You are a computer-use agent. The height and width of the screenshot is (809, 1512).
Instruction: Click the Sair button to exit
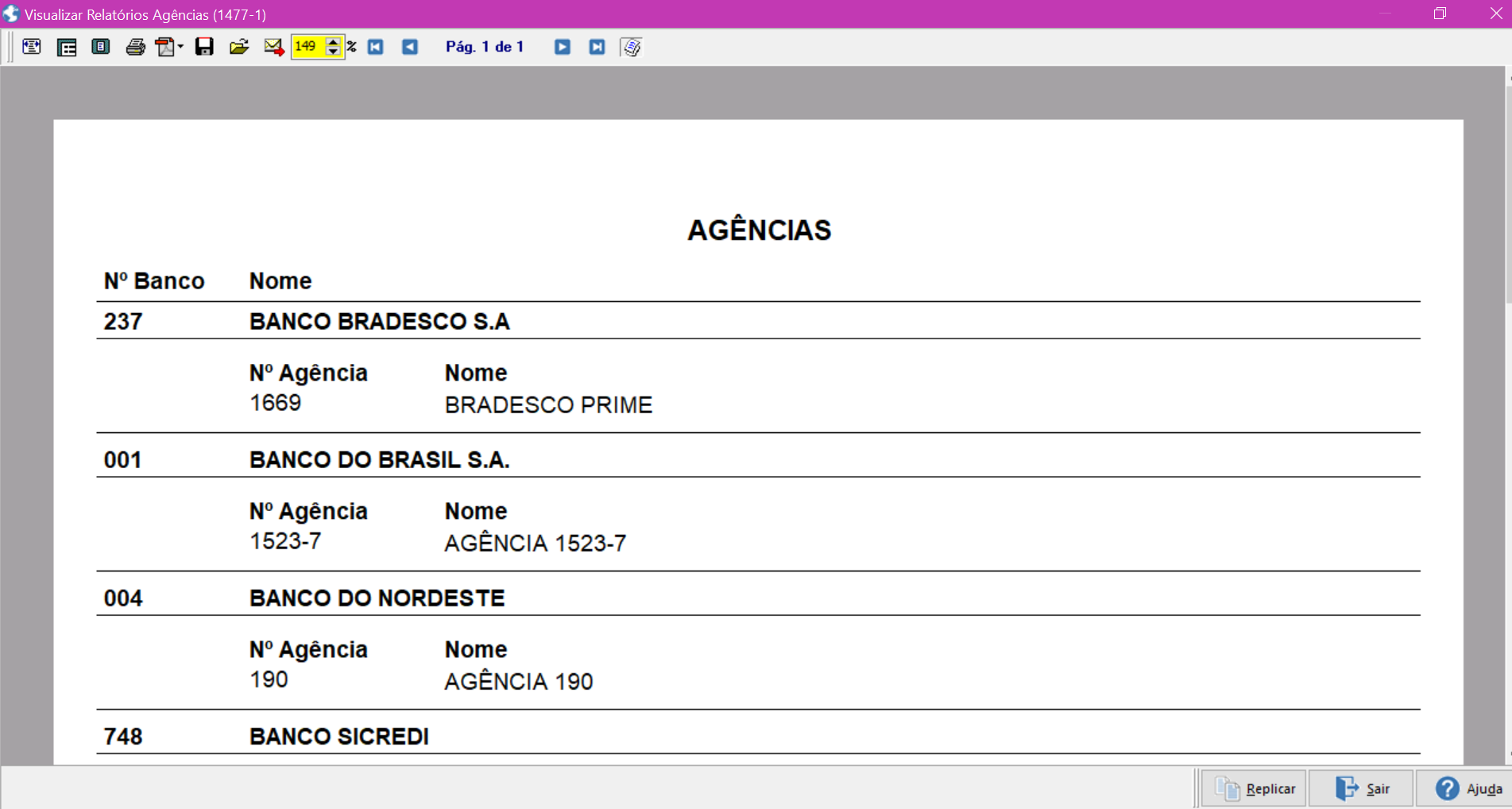[1362, 788]
